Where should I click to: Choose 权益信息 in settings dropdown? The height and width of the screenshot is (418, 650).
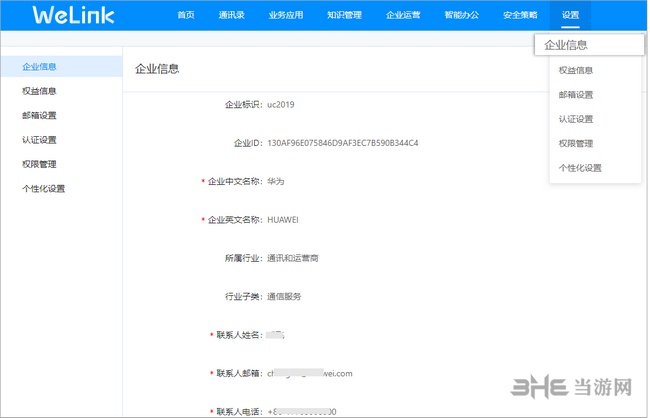(x=576, y=70)
